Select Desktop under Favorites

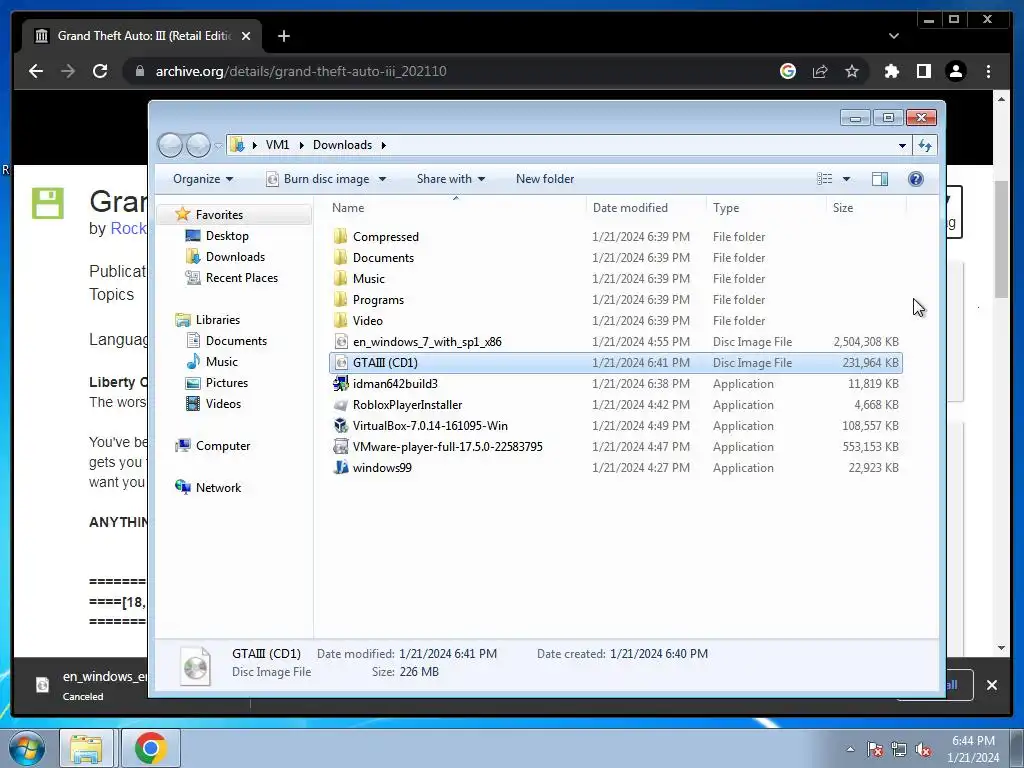pyautogui.click(x=227, y=236)
